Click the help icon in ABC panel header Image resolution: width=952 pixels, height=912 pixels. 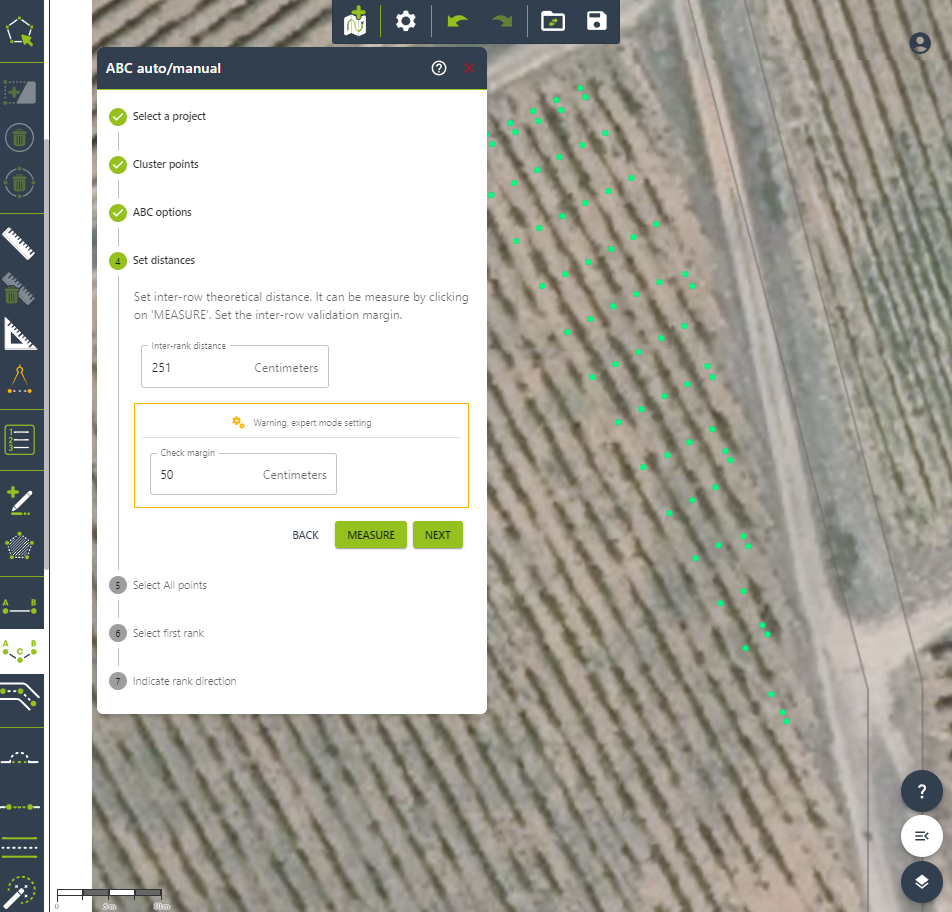(438, 68)
